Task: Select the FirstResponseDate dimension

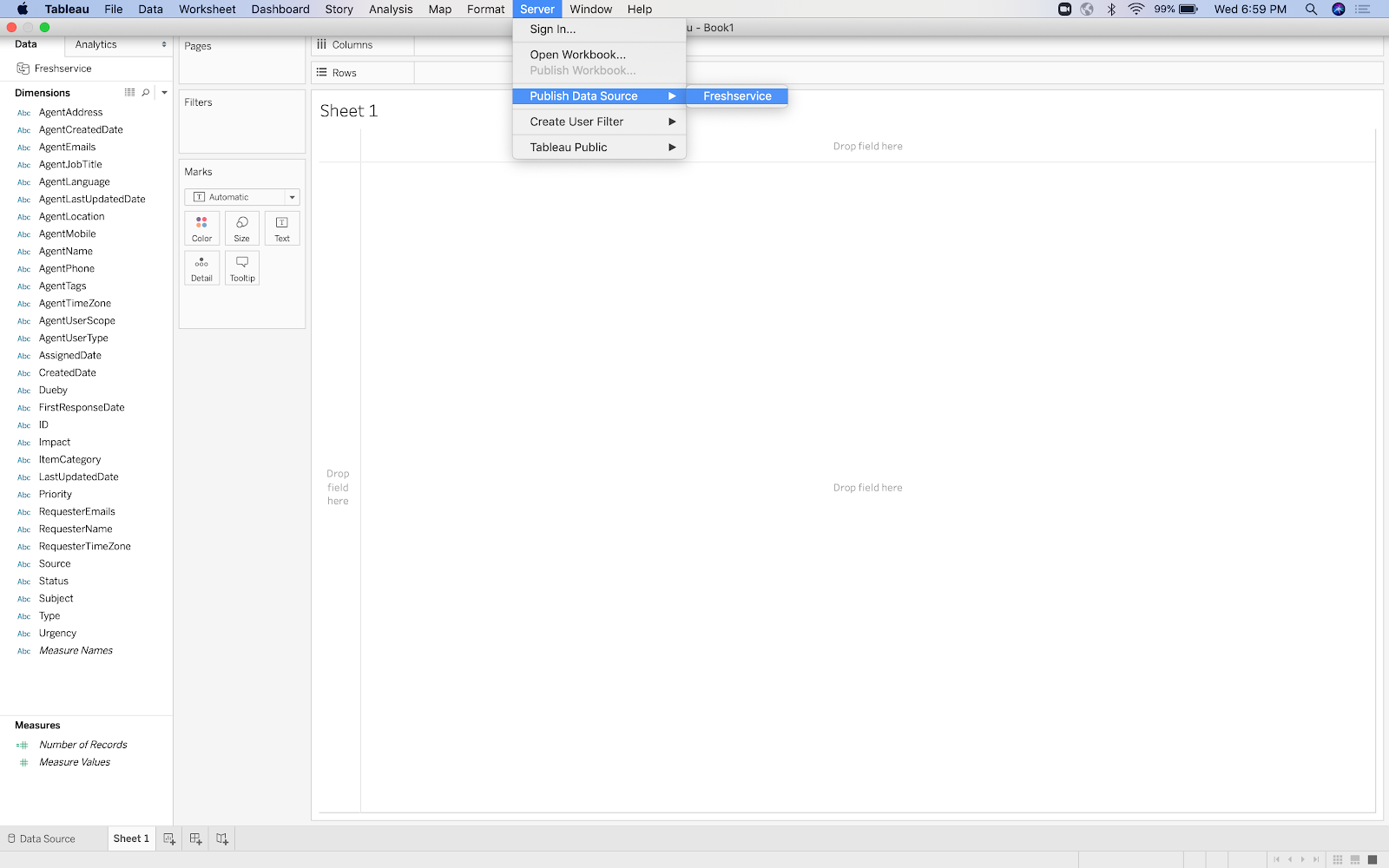Action: click(82, 408)
